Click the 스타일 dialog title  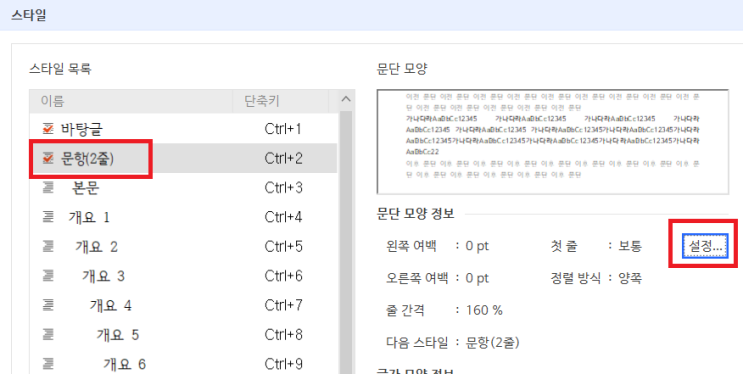(28, 15)
